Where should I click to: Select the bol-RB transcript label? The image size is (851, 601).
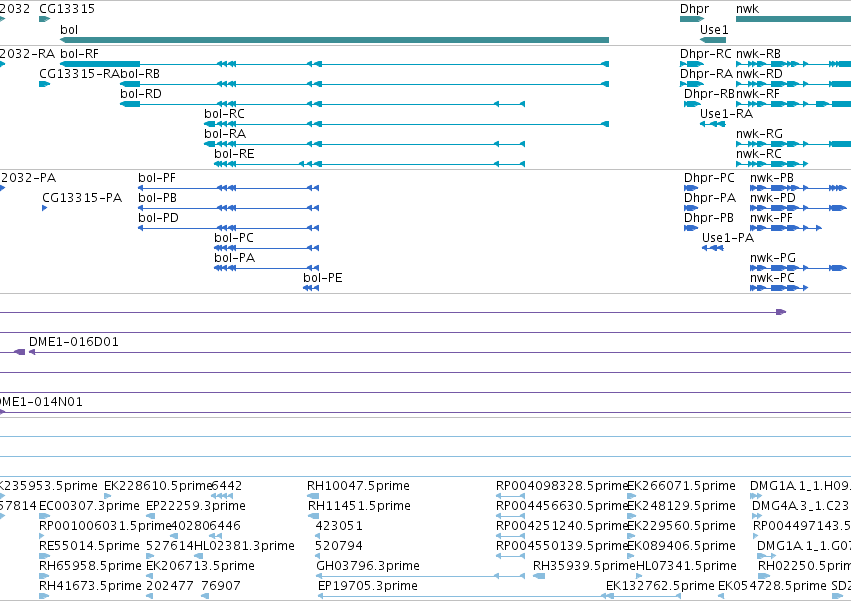pyautogui.click(x=140, y=74)
